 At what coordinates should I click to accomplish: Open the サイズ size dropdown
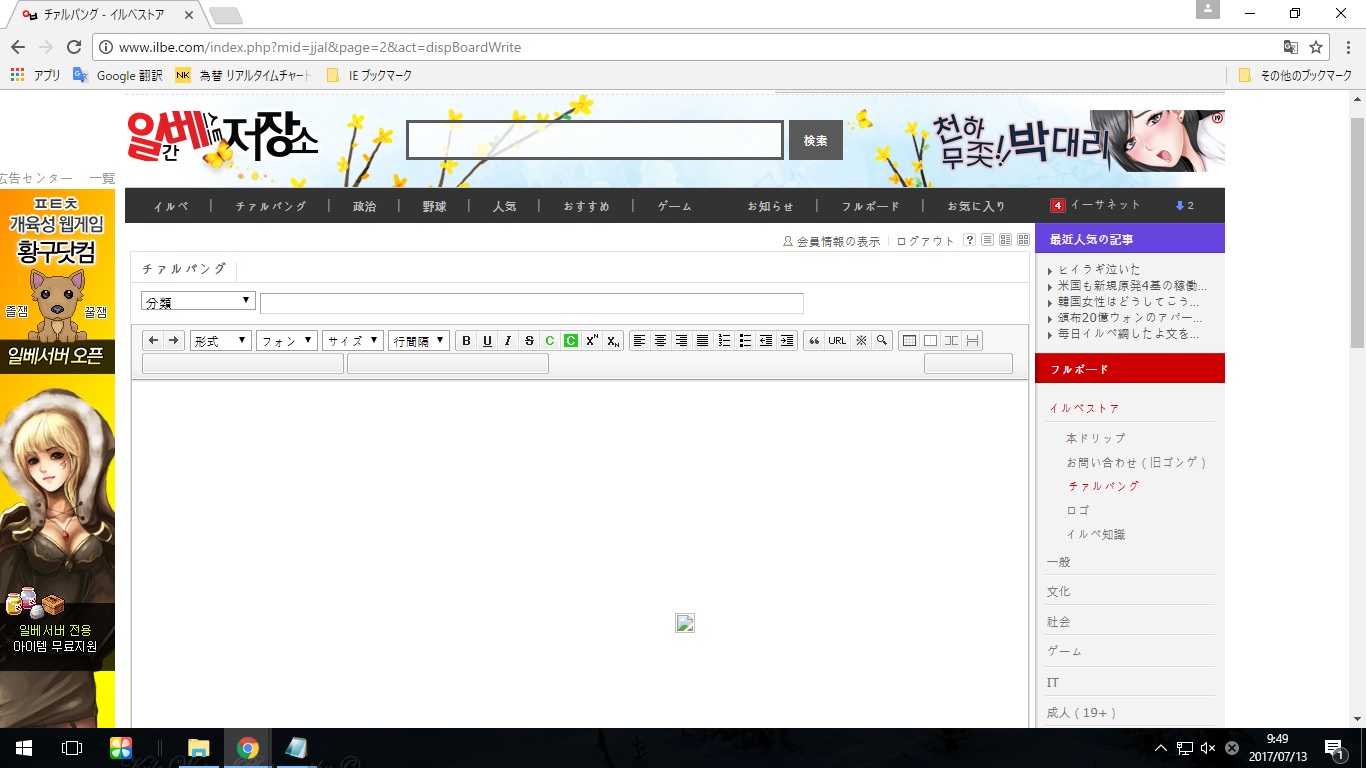353,341
